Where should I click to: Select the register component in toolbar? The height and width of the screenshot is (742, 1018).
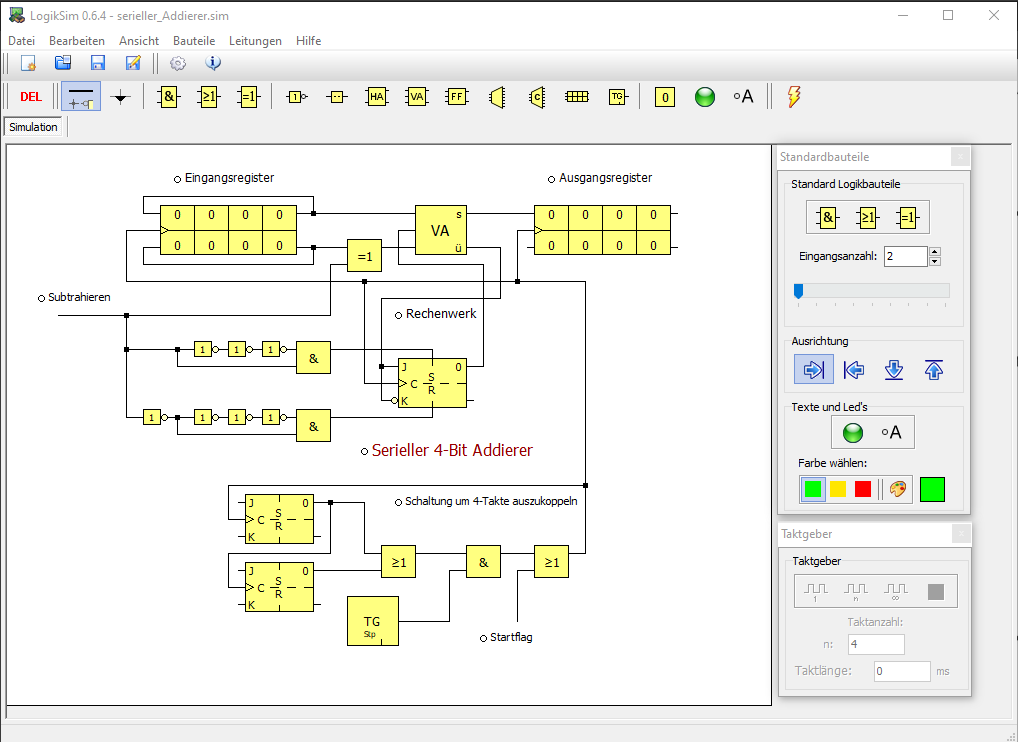coord(577,97)
